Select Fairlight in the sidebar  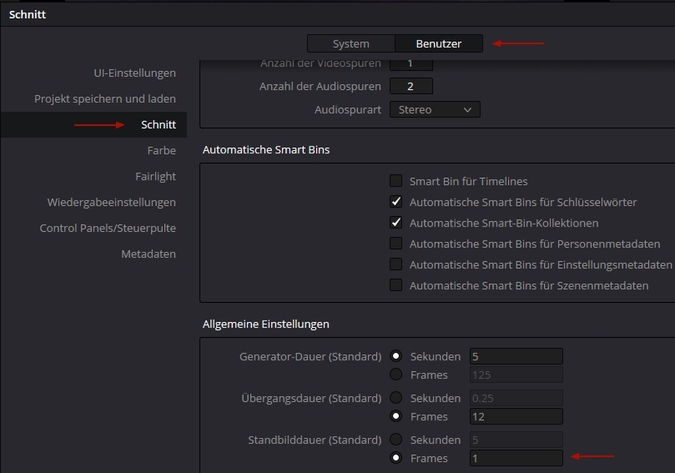pyautogui.click(x=155, y=176)
